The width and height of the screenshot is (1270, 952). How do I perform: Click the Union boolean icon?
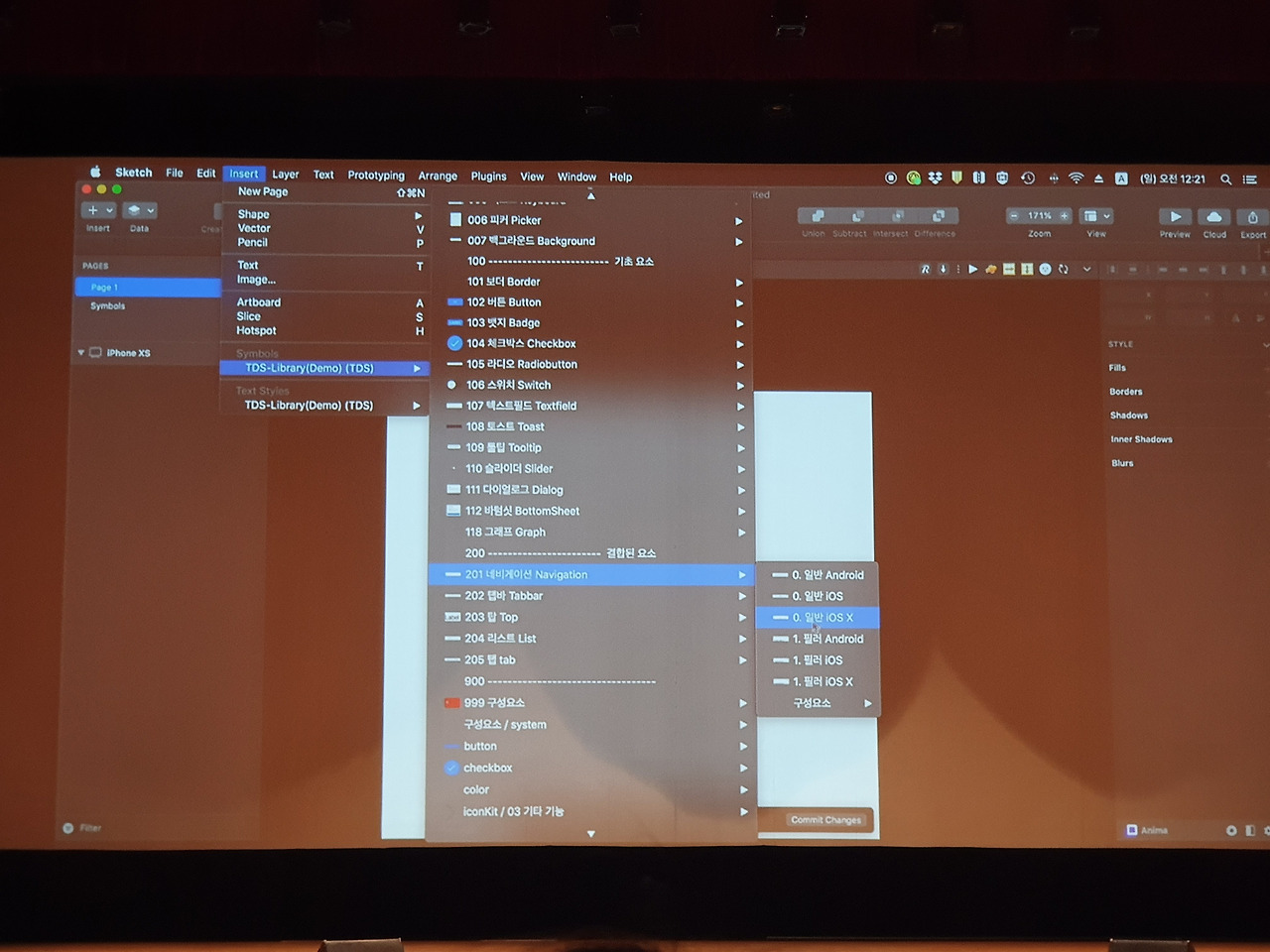[x=818, y=216]
